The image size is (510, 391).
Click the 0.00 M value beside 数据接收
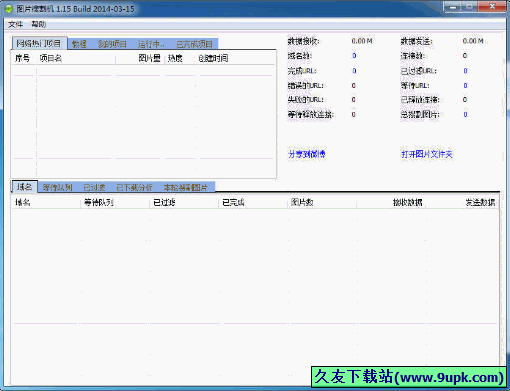pyautogui.click(x=362, y=41)
